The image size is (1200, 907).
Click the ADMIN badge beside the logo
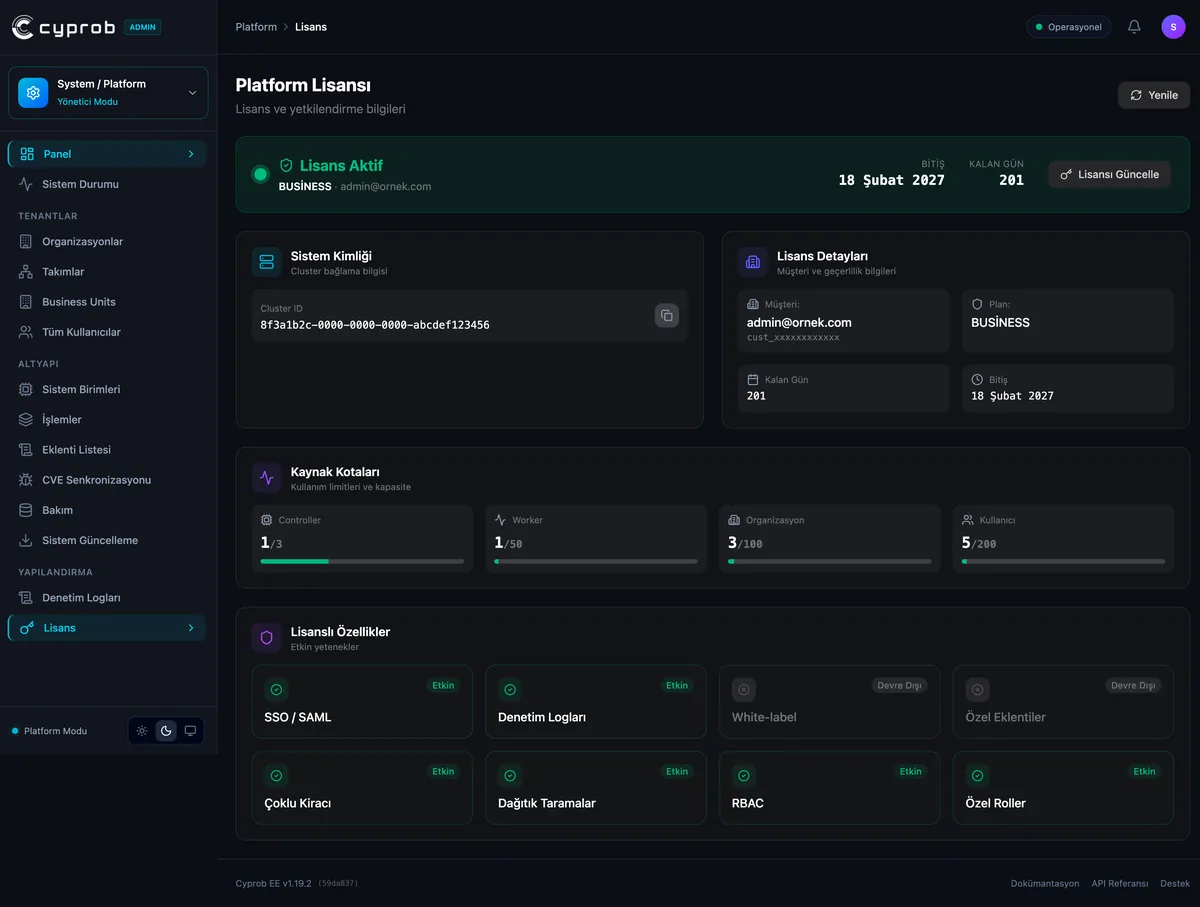[x=143, y=27]
